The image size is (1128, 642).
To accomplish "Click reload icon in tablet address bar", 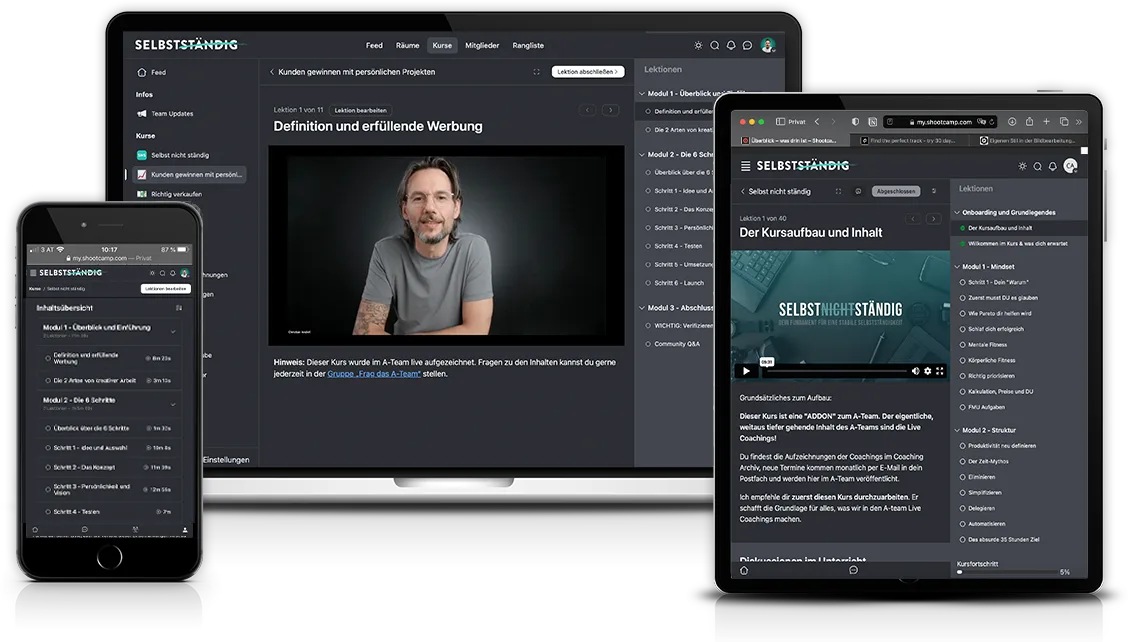I will click(992, 122).
